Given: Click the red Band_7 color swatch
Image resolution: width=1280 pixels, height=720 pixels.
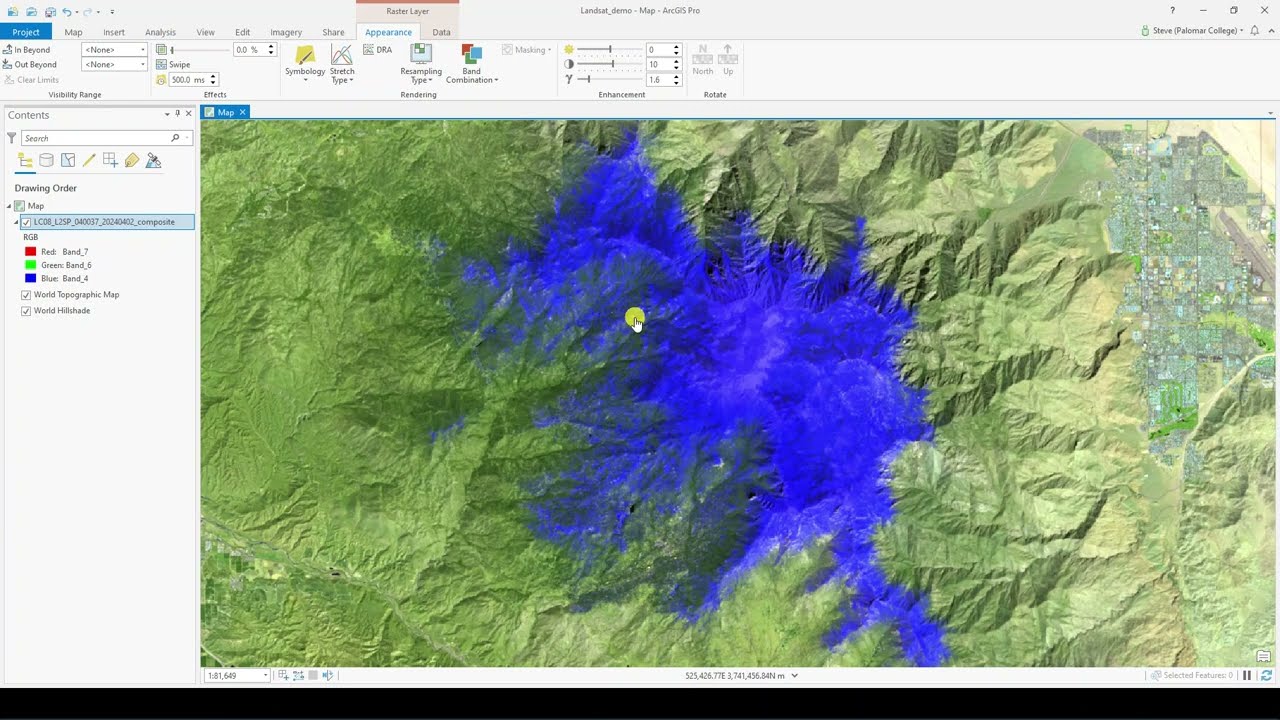Looking at the screenshot, I should (x=31, y=252).
